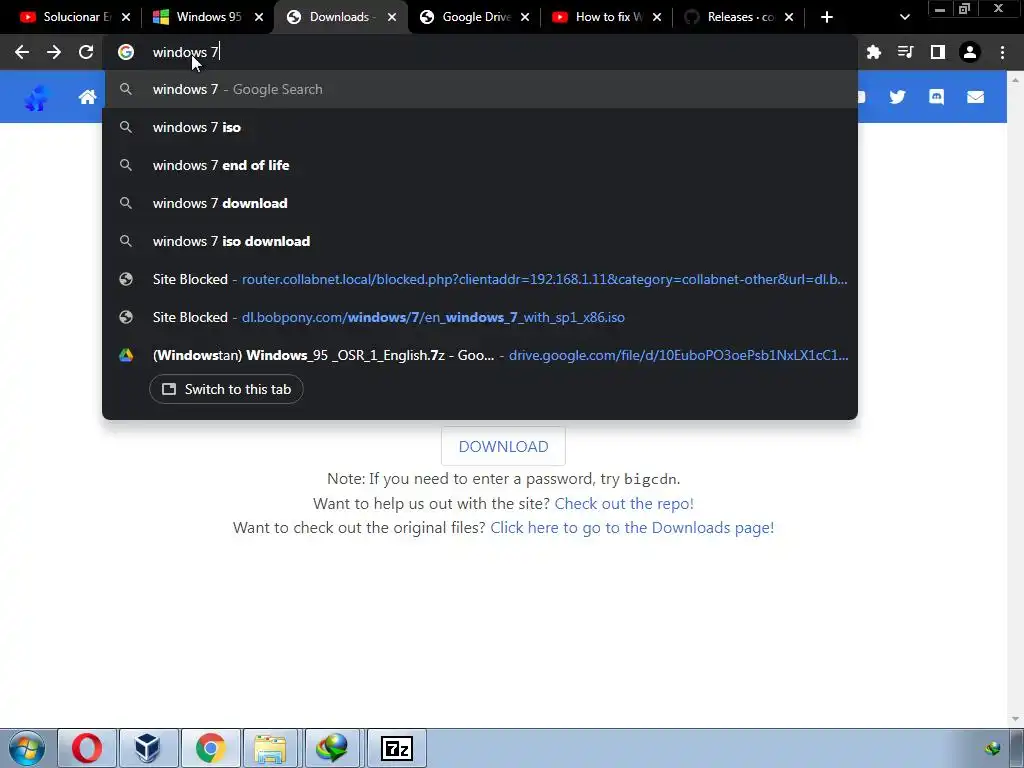
Task: Open the media control toolbar icon
Action: pos(906,52)
